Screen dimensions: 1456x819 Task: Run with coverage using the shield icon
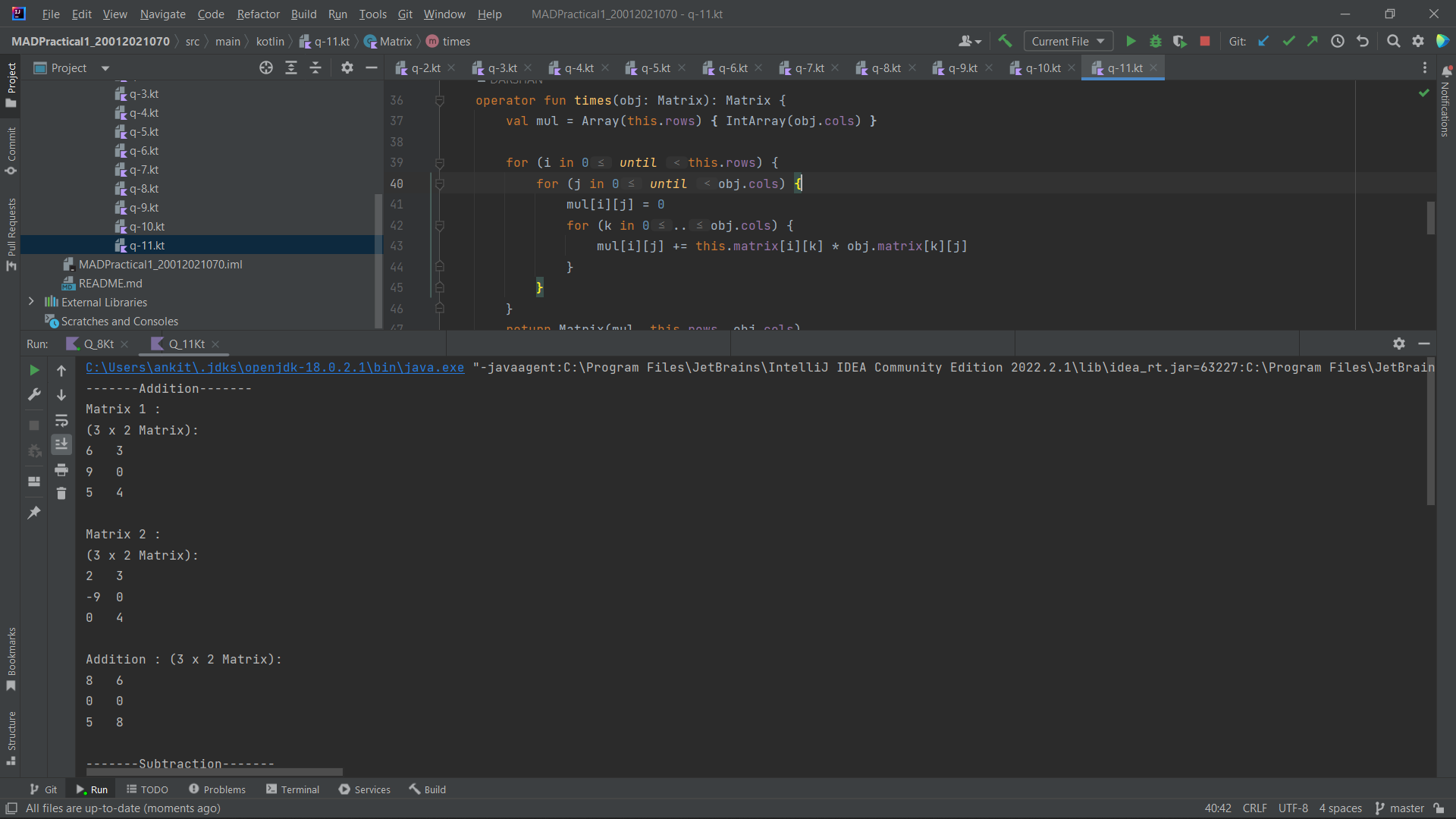coord(1180,41)
